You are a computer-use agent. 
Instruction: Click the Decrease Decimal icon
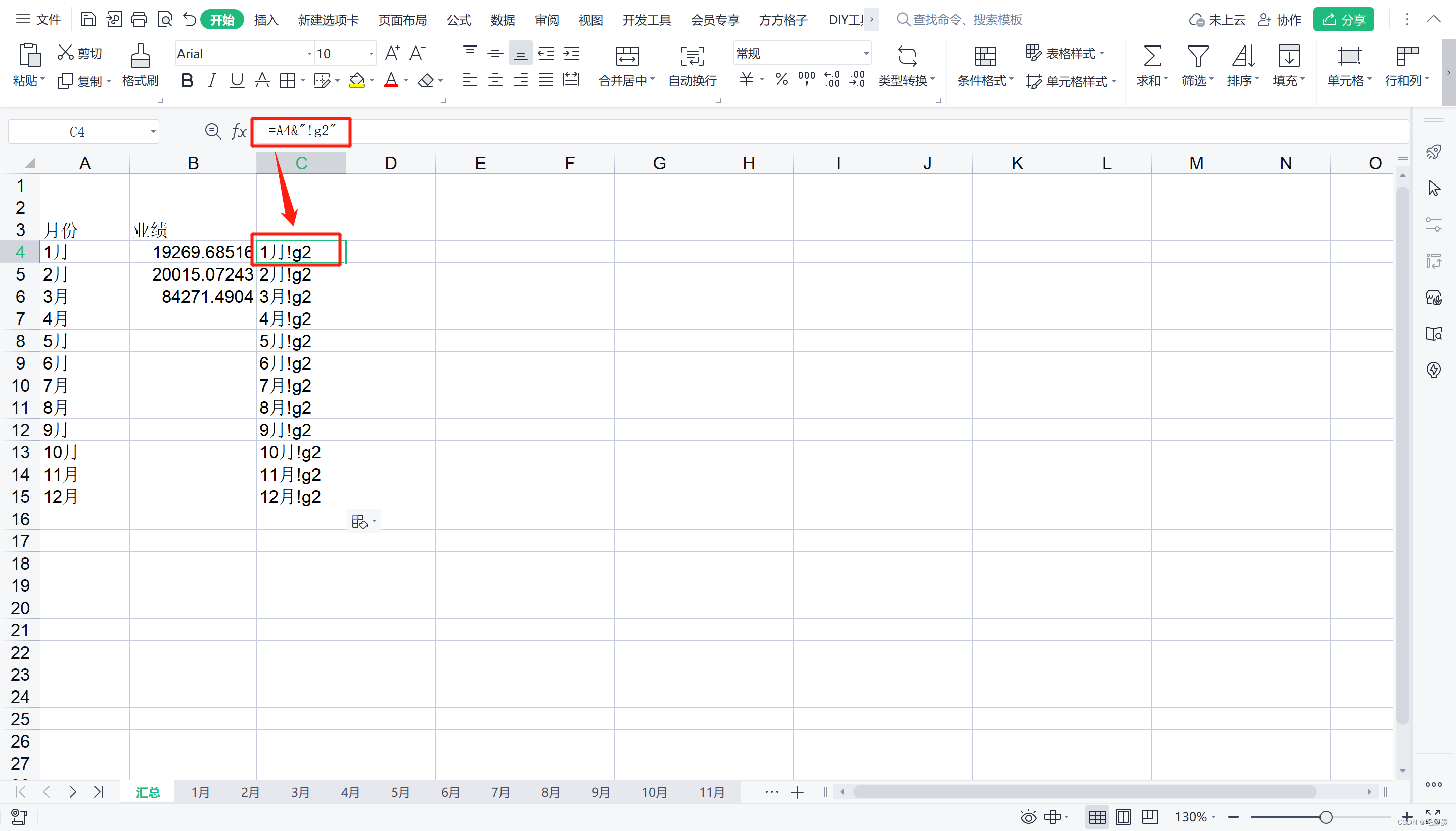pyautogui.click(x=857, y=79)
